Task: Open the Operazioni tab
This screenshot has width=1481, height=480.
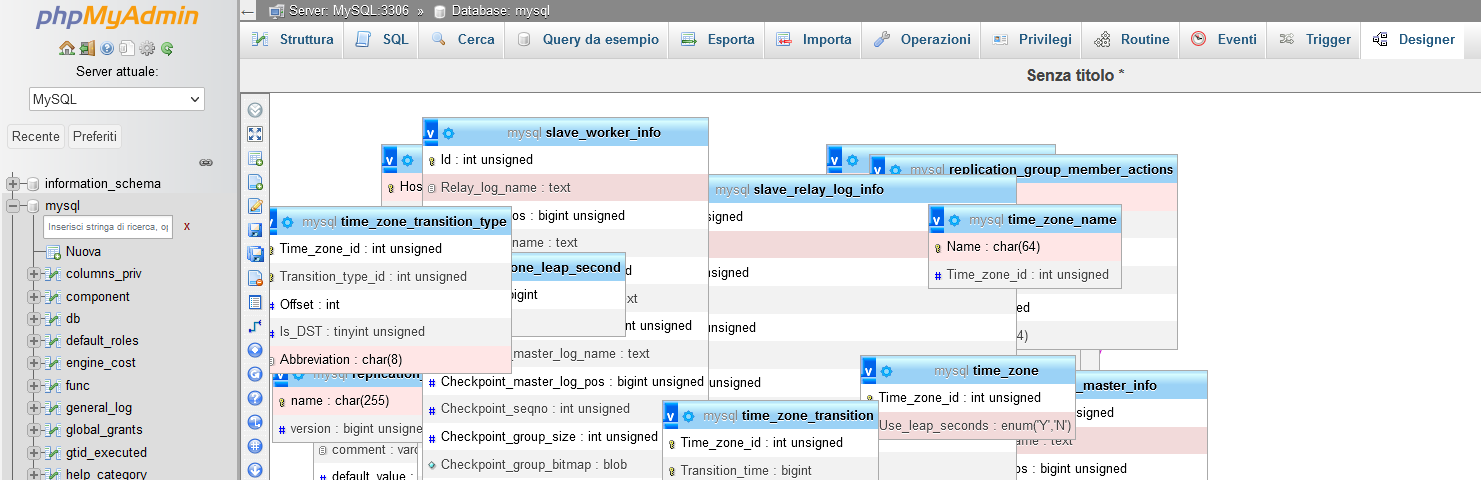Action: point(921,40)
